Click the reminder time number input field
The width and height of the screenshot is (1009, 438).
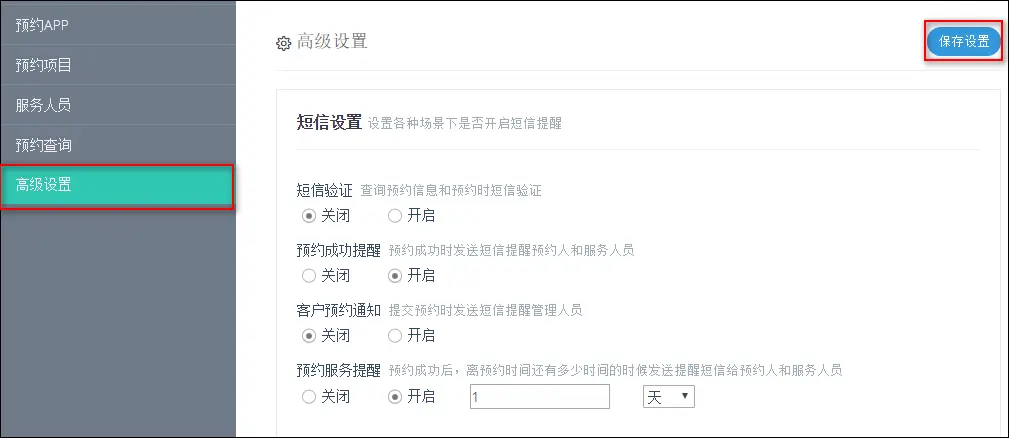(539, 397)
